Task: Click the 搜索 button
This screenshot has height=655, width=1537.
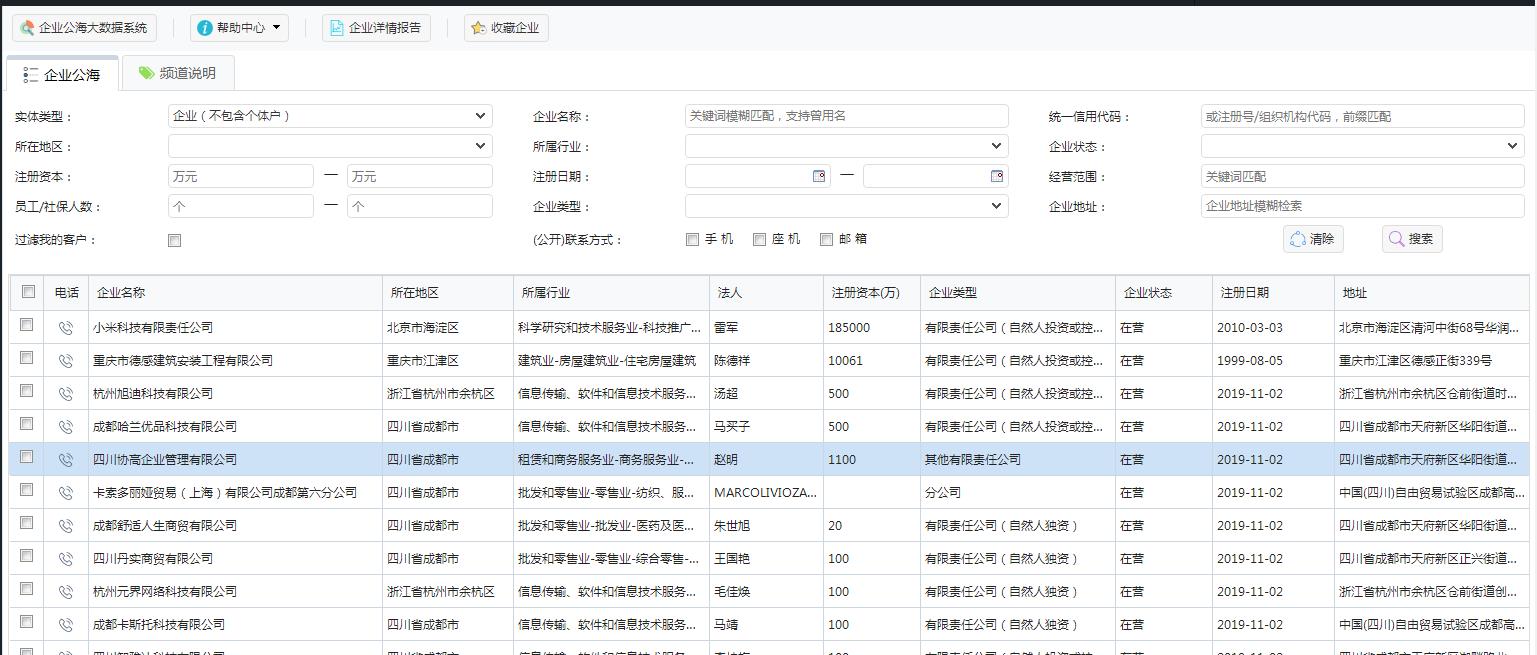Action: coord(1411,239)
